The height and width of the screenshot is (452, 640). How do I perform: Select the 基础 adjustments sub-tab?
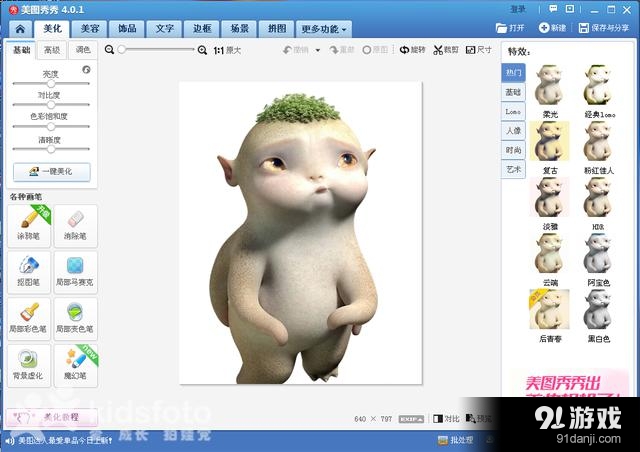pos(21,50)
